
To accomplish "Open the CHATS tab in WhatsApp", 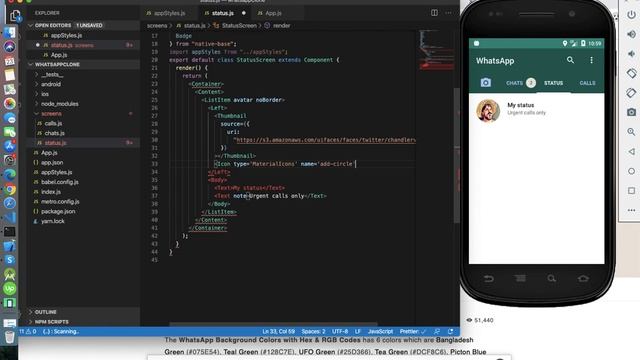I will tap(520, 83).
